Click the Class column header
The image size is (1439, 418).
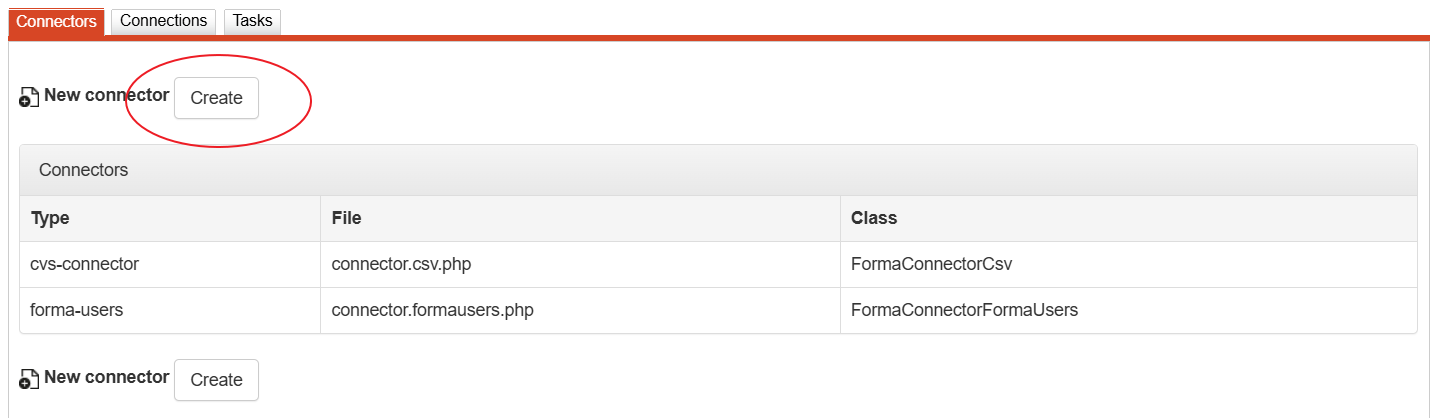(x=874, y=218)
